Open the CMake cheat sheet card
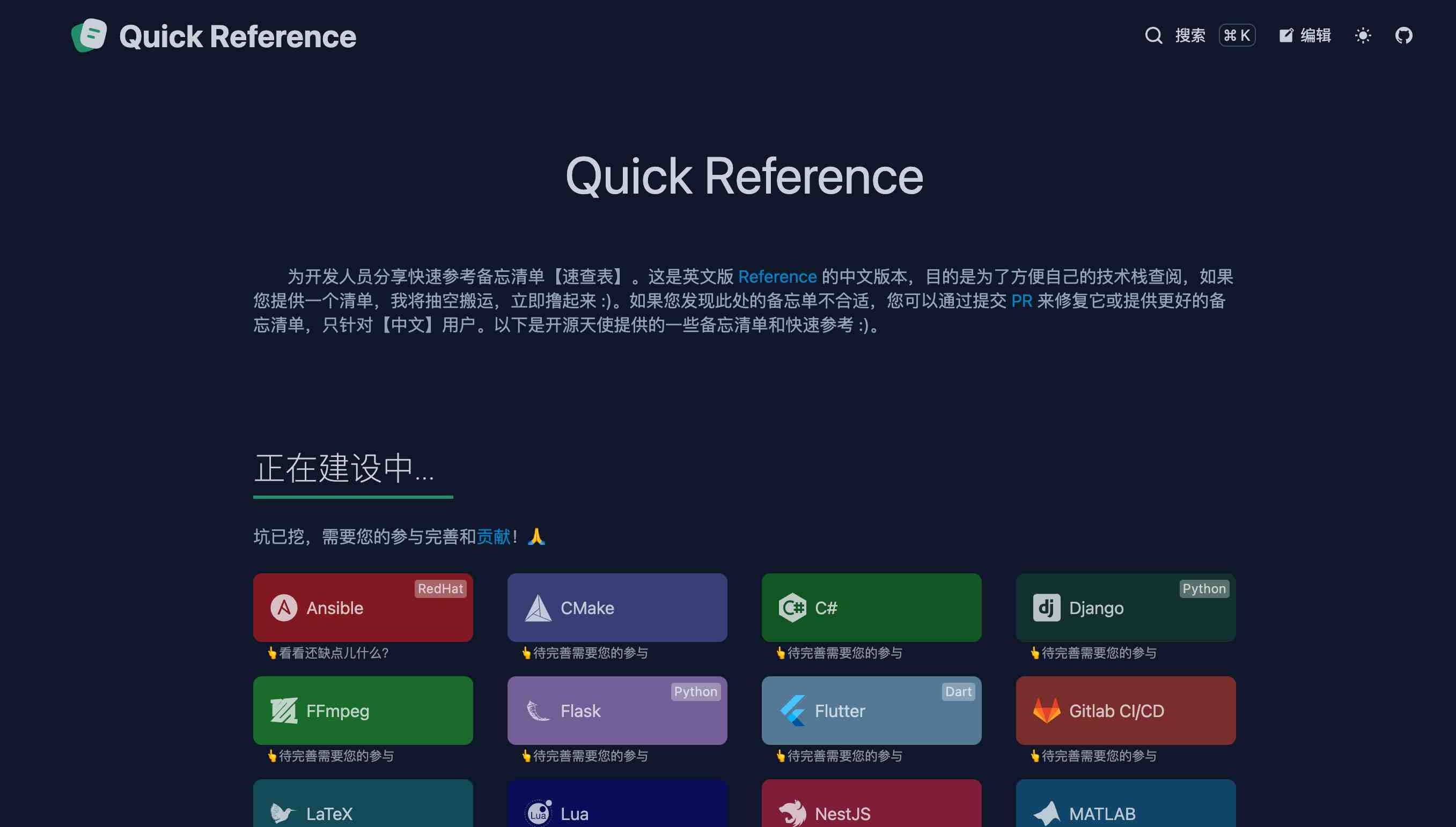The height and width of the screenshot is (827, 1456). (x=617, y=608)
